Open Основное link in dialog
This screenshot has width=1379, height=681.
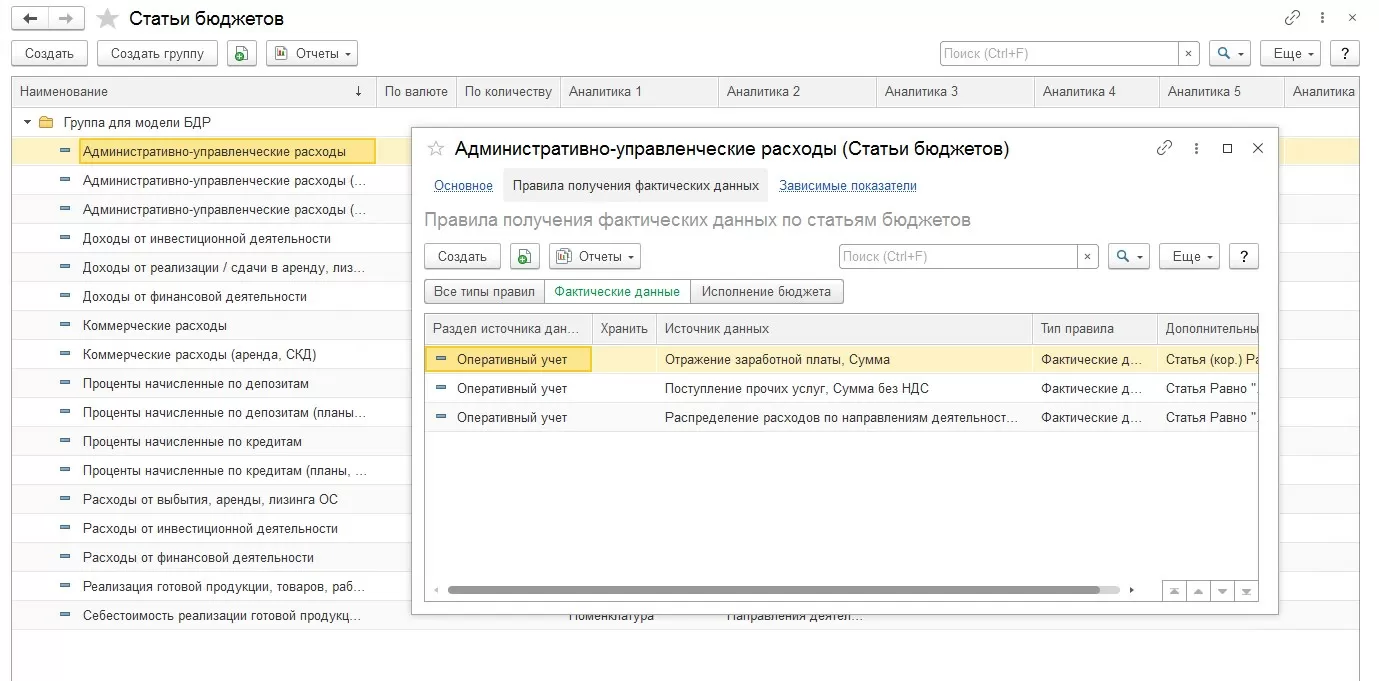tap(463, 186)
